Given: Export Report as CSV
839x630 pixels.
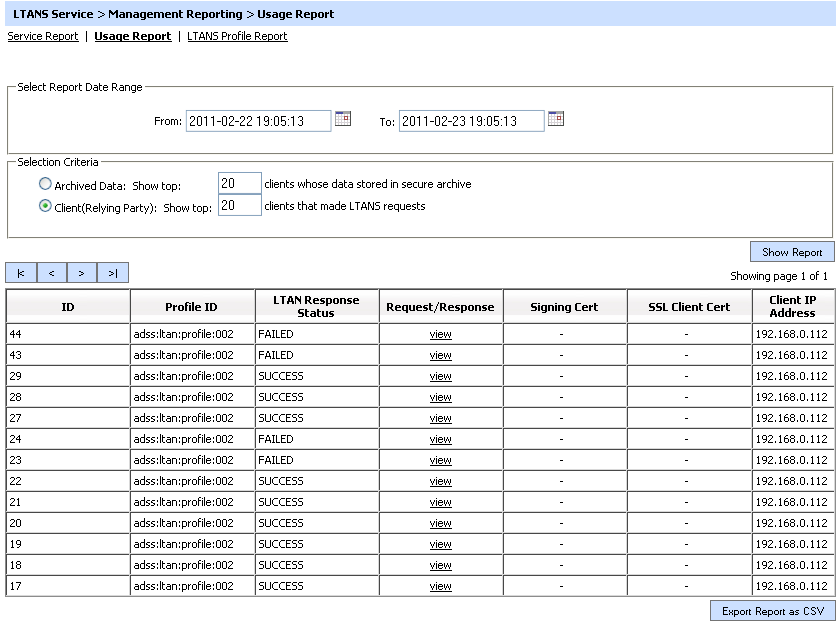Looking at the screenshot, I should point(773,611).
